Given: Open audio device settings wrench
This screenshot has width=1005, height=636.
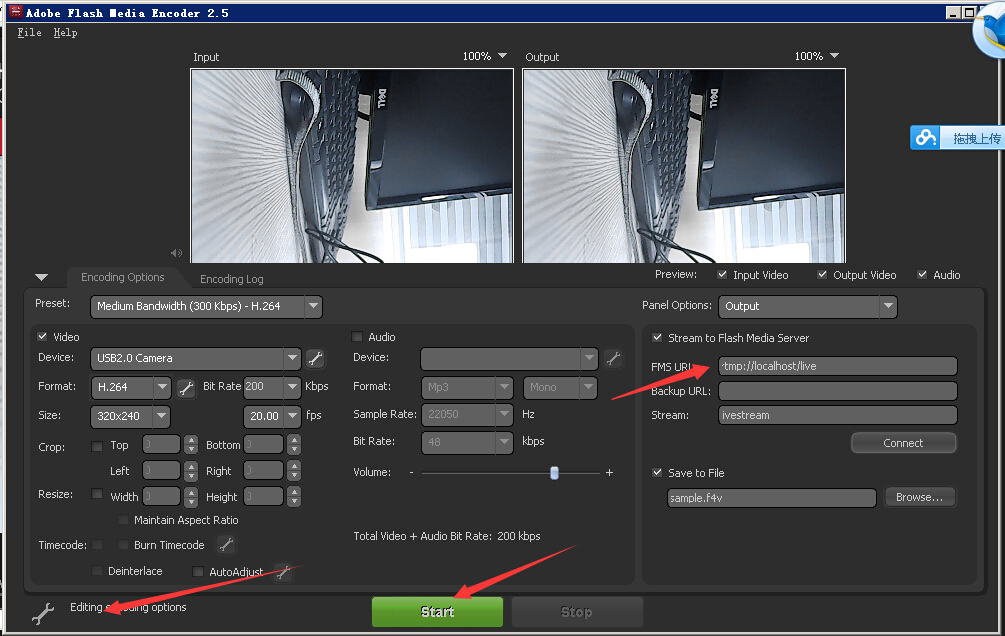Looking at the screenshot, I should 613,358.
